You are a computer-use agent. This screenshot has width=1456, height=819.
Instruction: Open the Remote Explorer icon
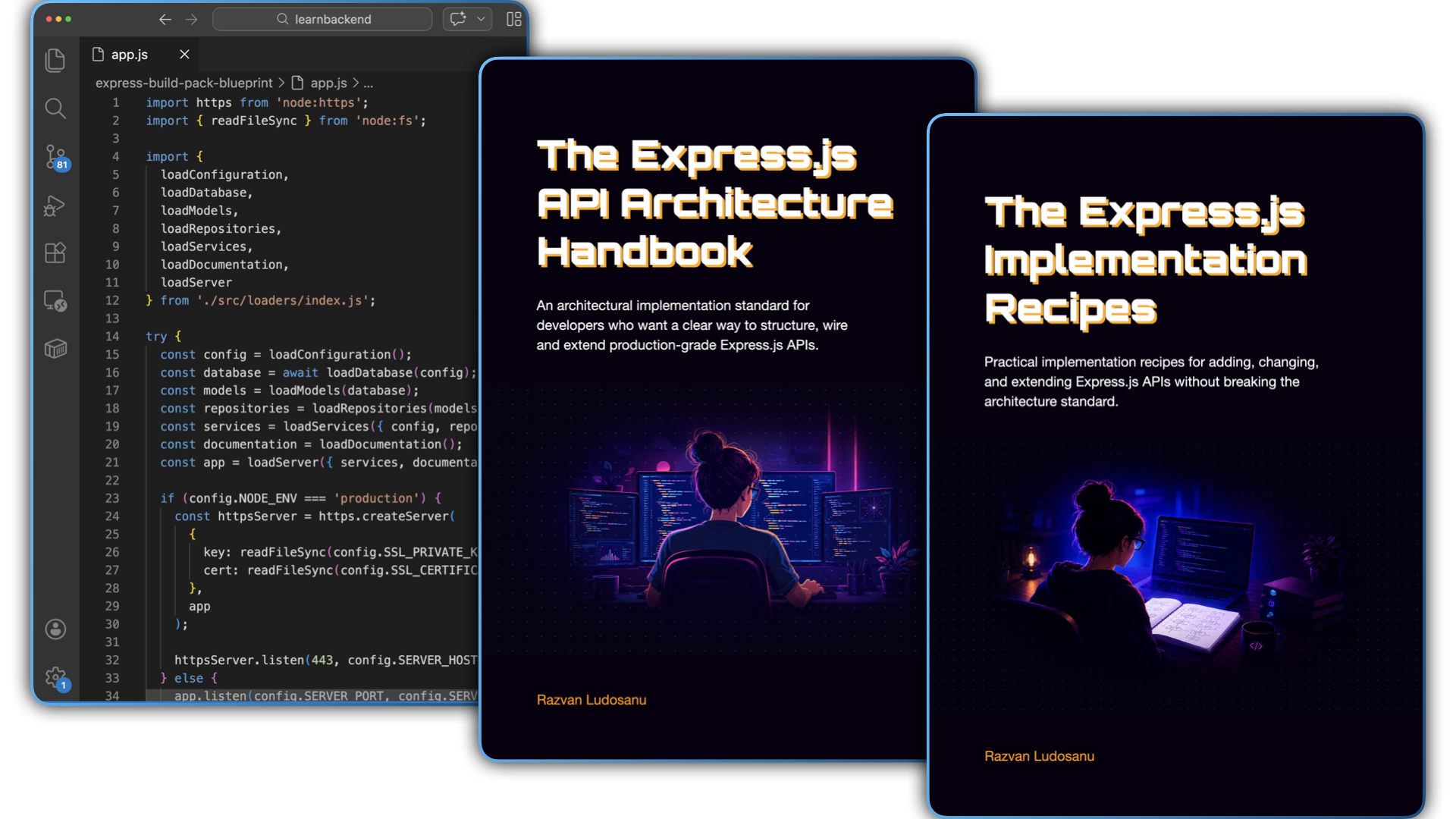[55, 301]
